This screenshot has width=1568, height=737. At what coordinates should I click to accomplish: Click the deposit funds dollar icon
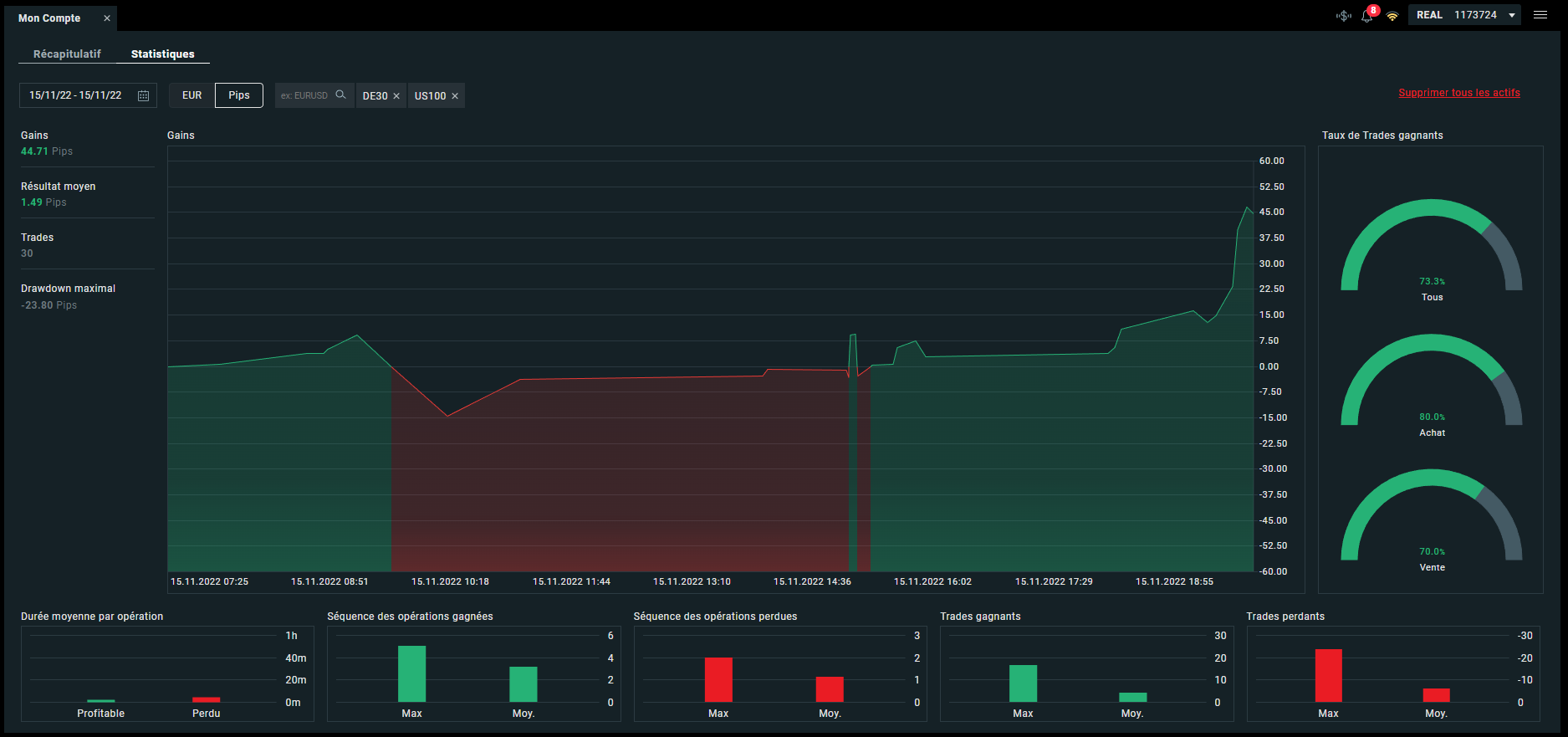tap(1343, 15)
